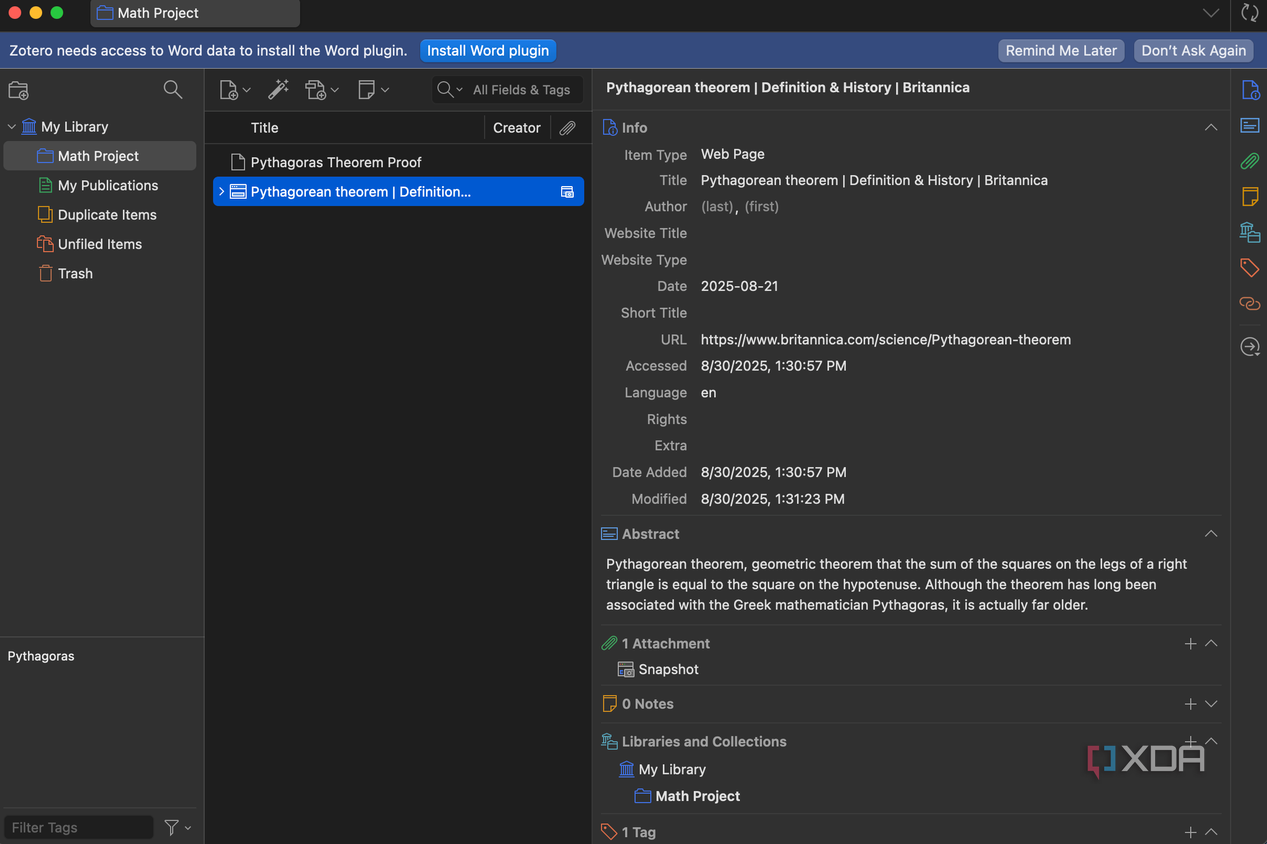1267x844 pixels.
Task: Open the New Item menu
Action: coord(234,90)
